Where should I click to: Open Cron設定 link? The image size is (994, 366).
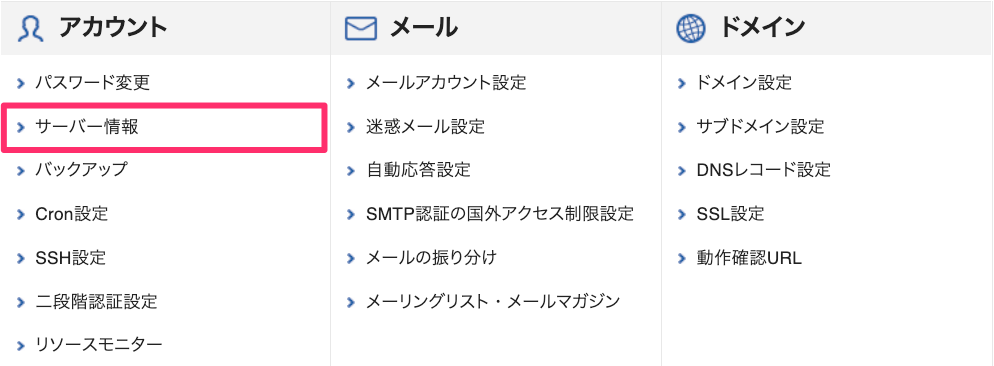72,214
